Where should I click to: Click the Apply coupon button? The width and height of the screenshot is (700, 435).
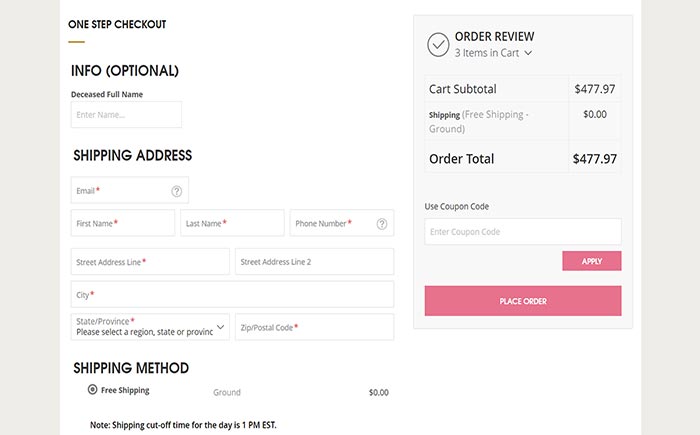click(592, 261)
